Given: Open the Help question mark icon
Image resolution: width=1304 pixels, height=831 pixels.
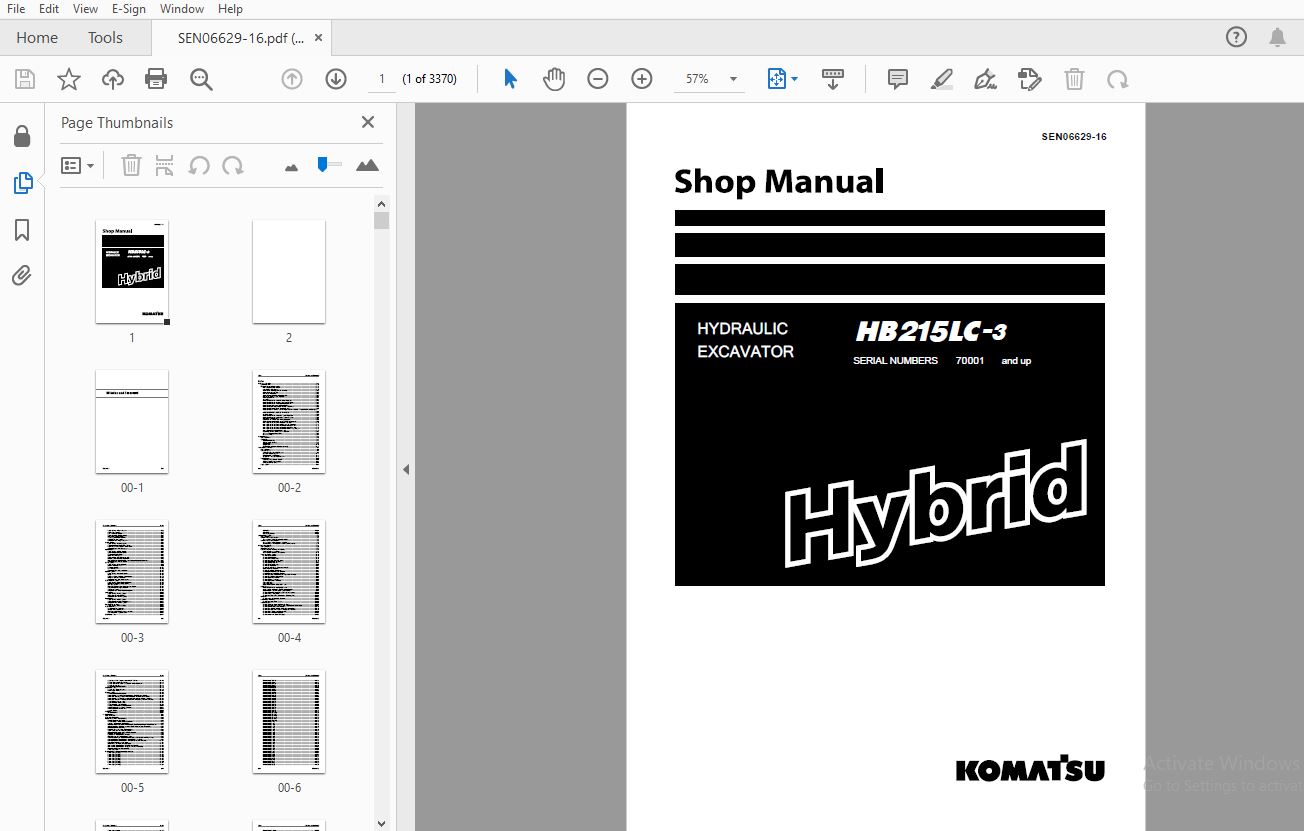Looking at the screenshot, I should coord(1236,38).
